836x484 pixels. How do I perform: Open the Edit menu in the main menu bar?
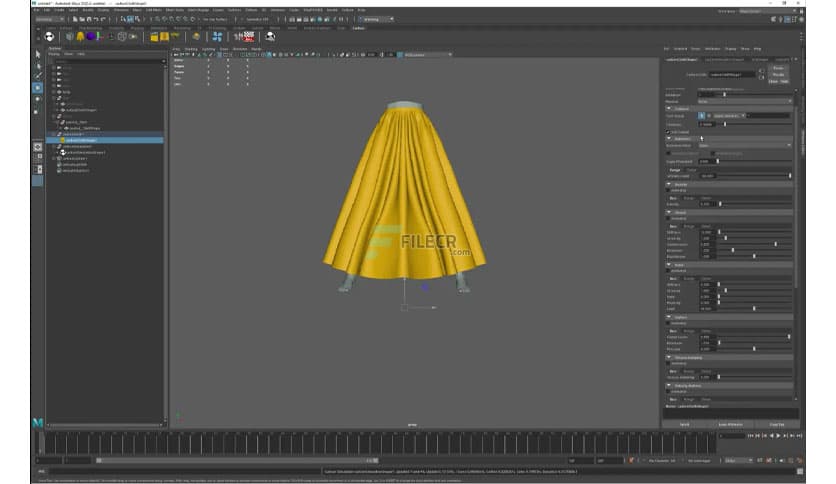click(x=47, y=10)
